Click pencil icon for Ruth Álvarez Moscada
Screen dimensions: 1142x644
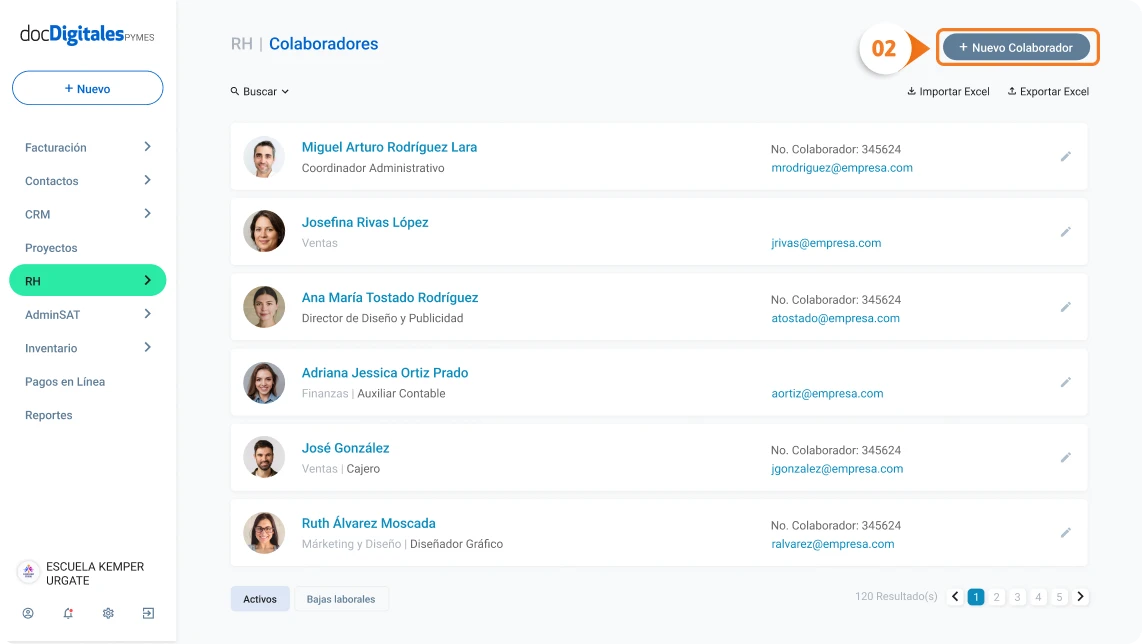coord(1066,533)
